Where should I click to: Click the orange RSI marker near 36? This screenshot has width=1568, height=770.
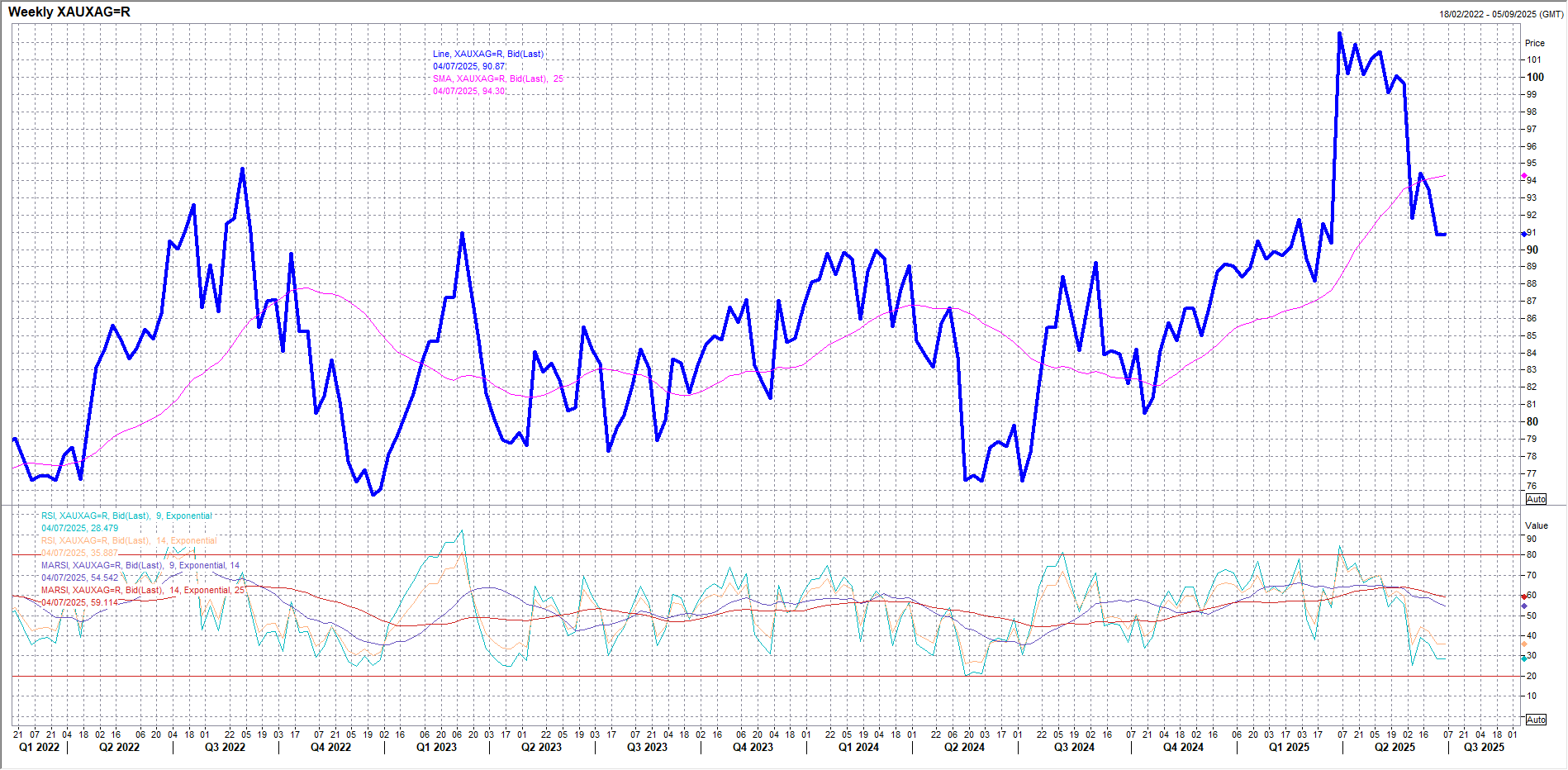[x=1524, y=644]
